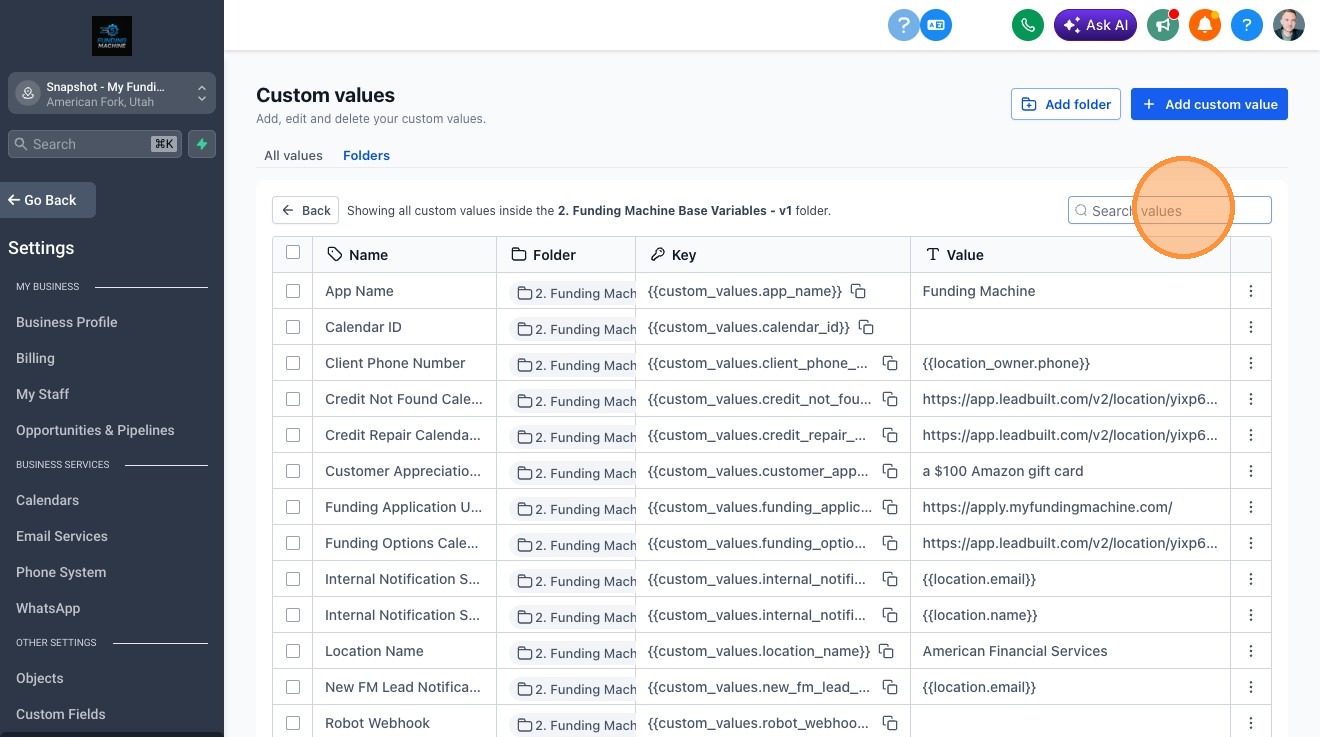Open the orange notifications bell
This screenshot has width=1320, height=737.
coord(1205,25)
